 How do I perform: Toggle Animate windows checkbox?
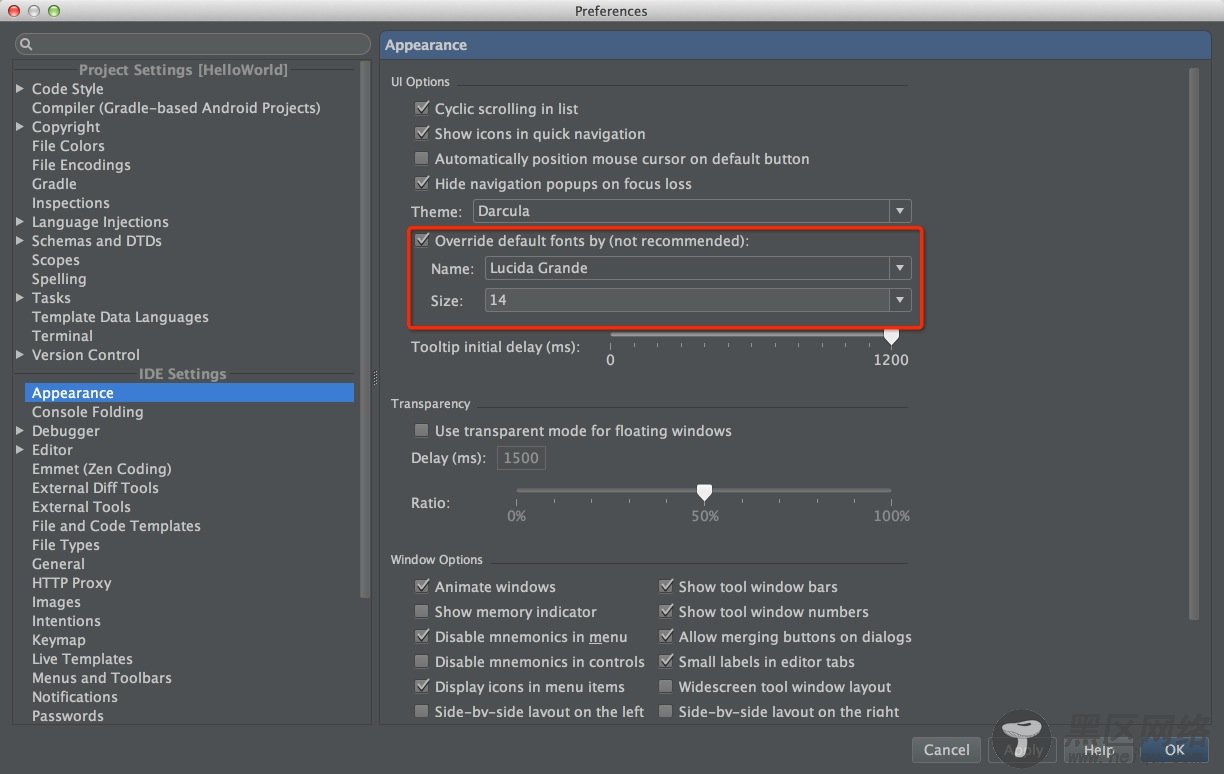pos(421,586)
